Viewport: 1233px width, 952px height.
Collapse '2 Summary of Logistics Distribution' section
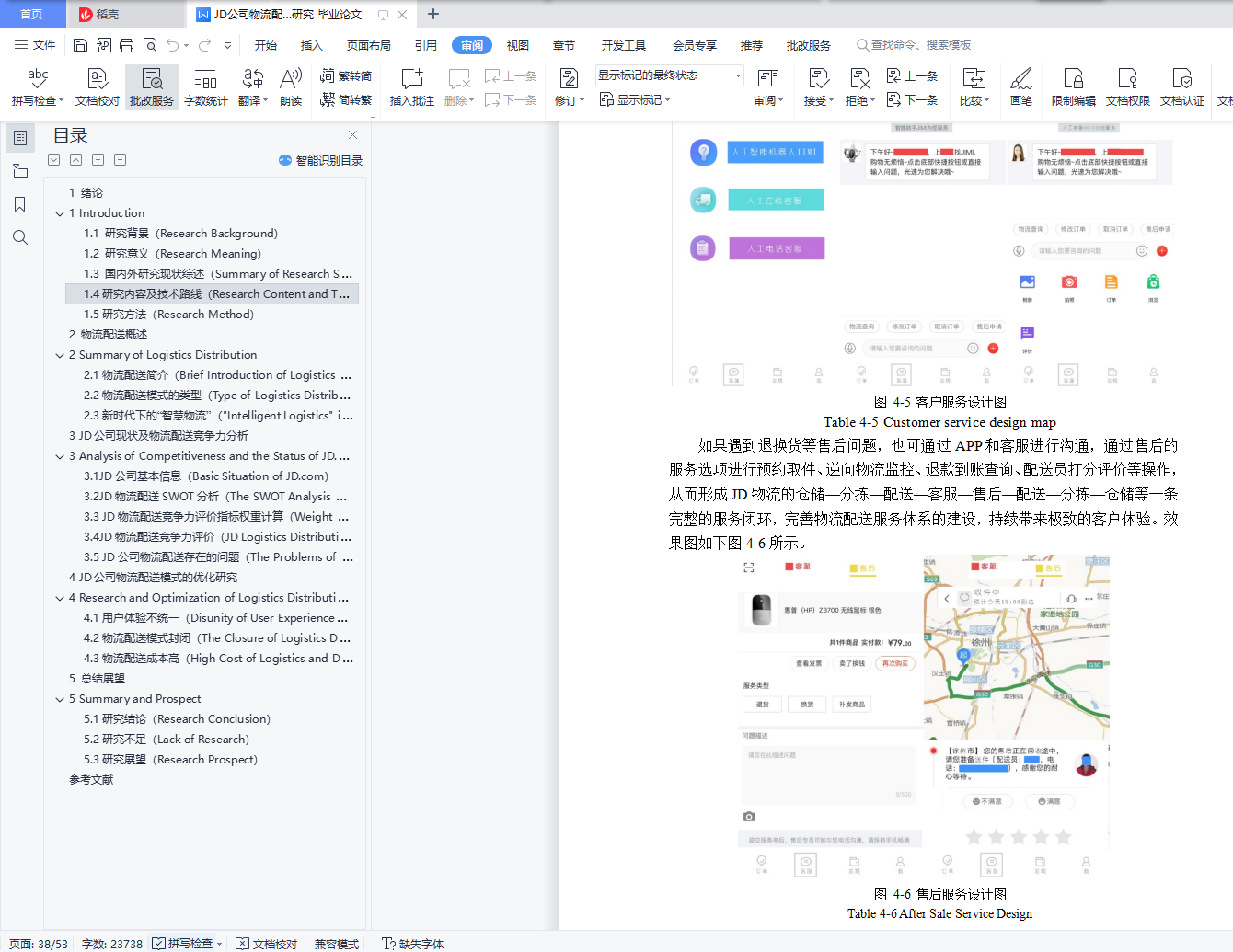pyautogui.click(x=60, y=355)
